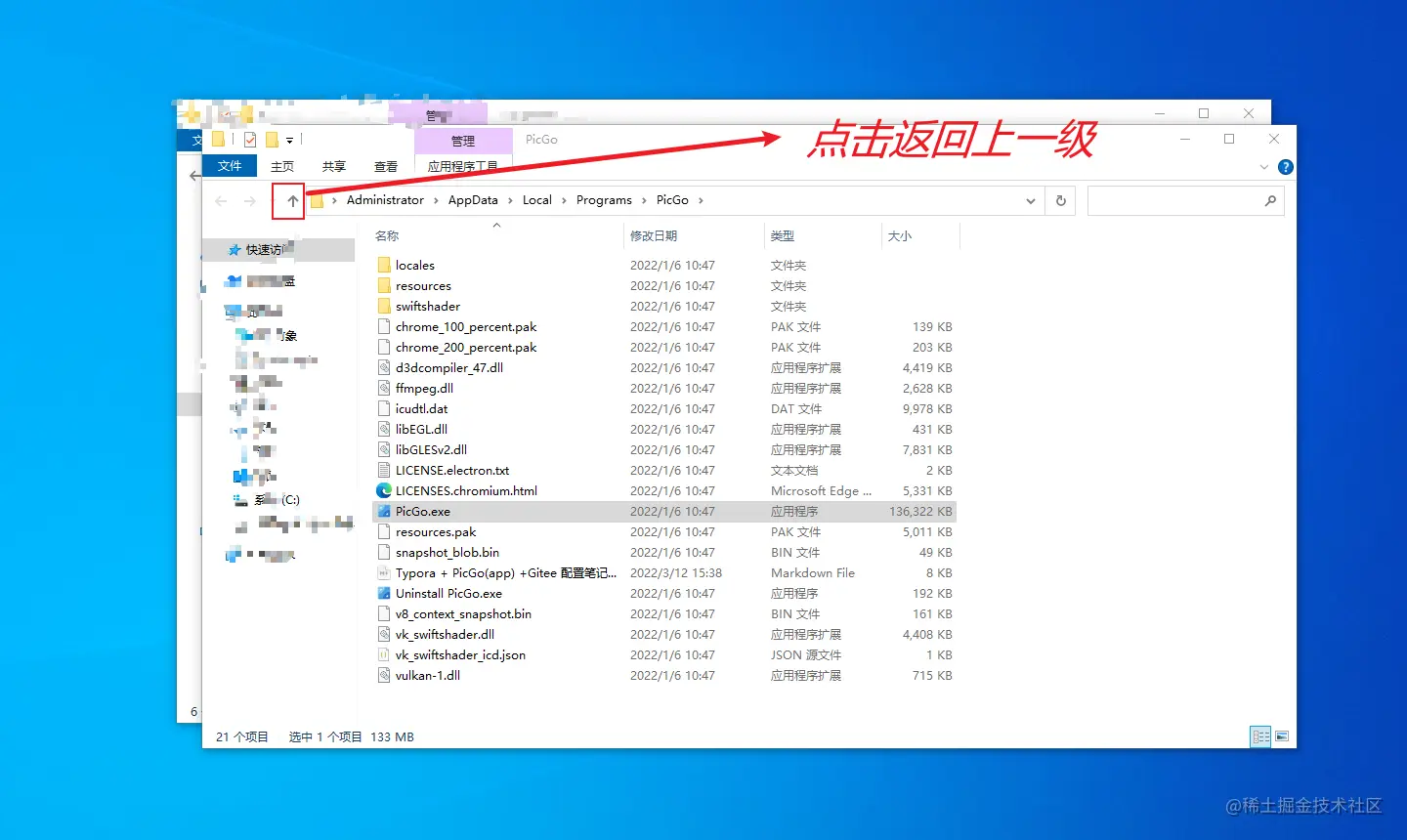Click the Properties checkmark icon in quick access toolbar
This screenshot has width=1407, height=840.
pos(250,140)
